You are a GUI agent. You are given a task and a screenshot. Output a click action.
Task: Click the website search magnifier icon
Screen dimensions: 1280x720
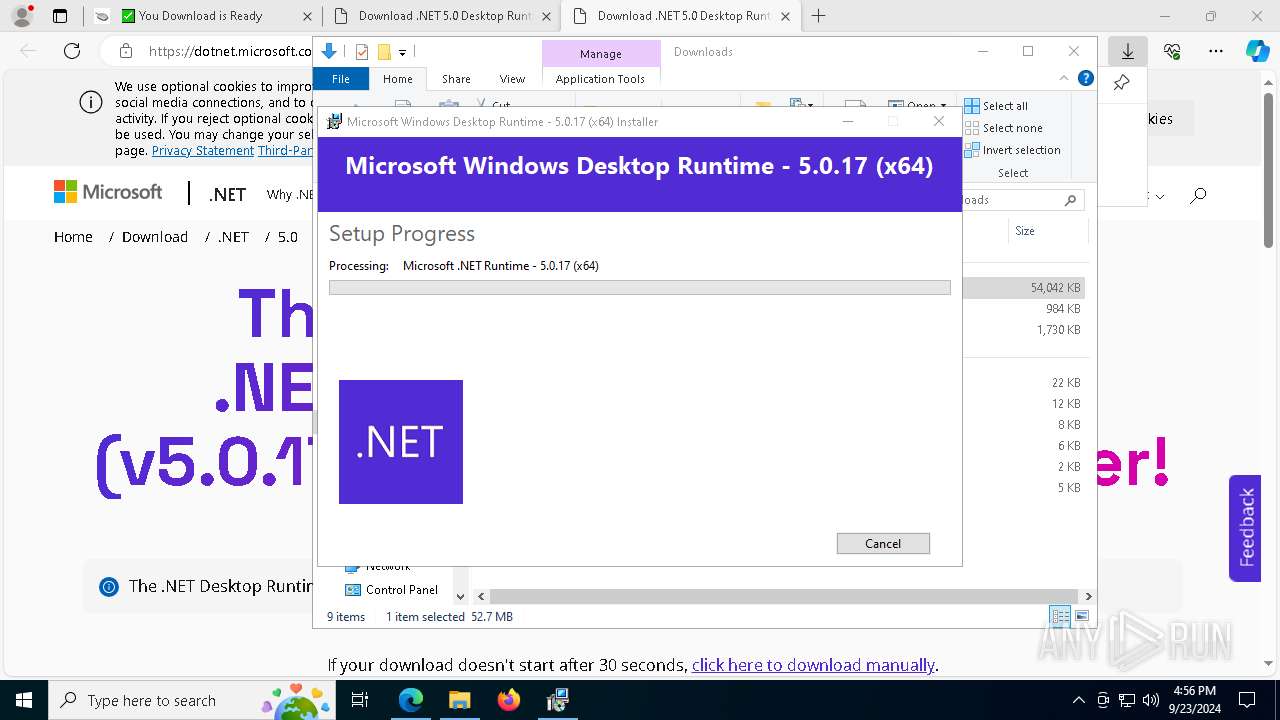tap(1198, 196)
